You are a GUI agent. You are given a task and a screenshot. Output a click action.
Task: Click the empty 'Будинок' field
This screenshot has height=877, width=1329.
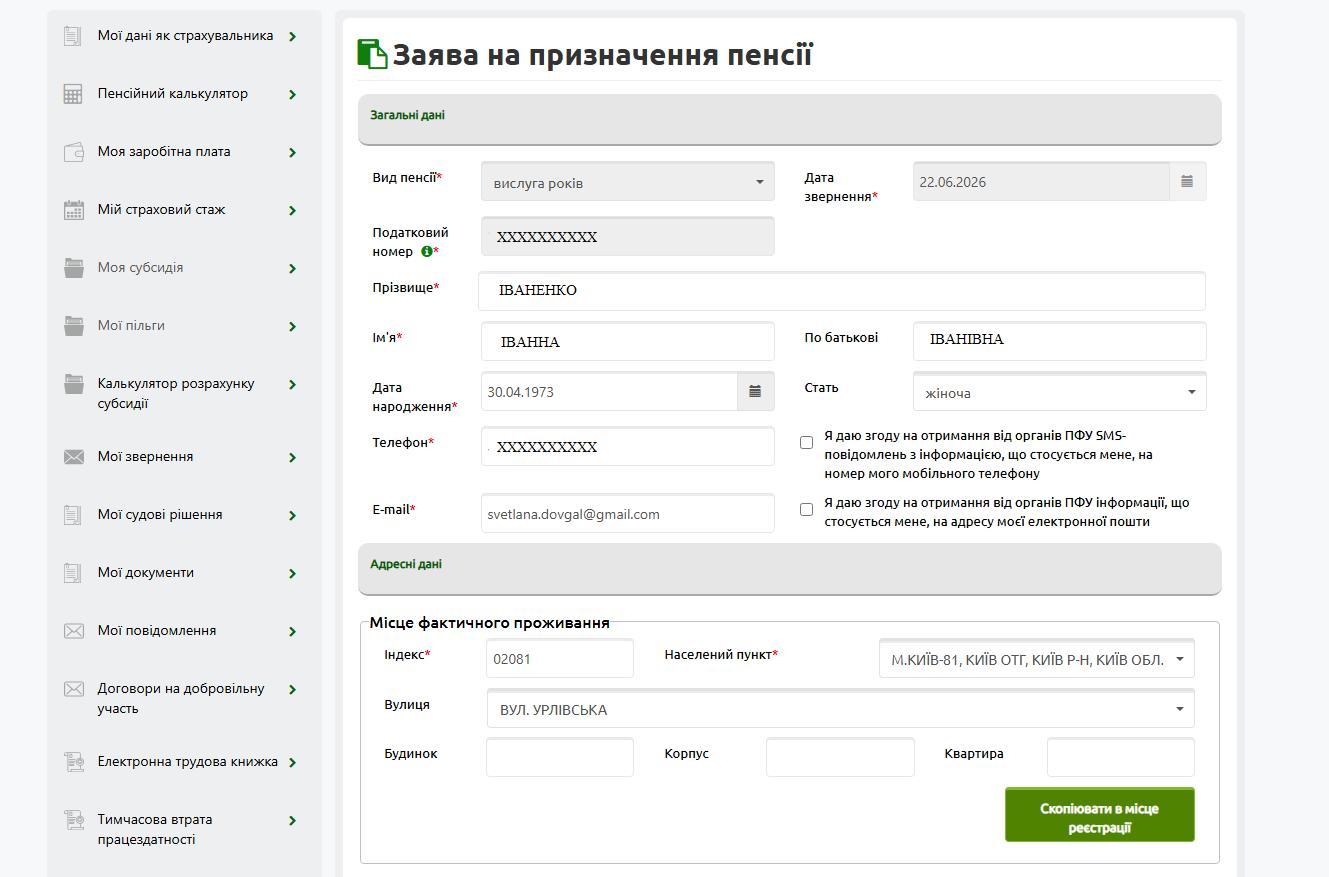[x=560, y=758]
